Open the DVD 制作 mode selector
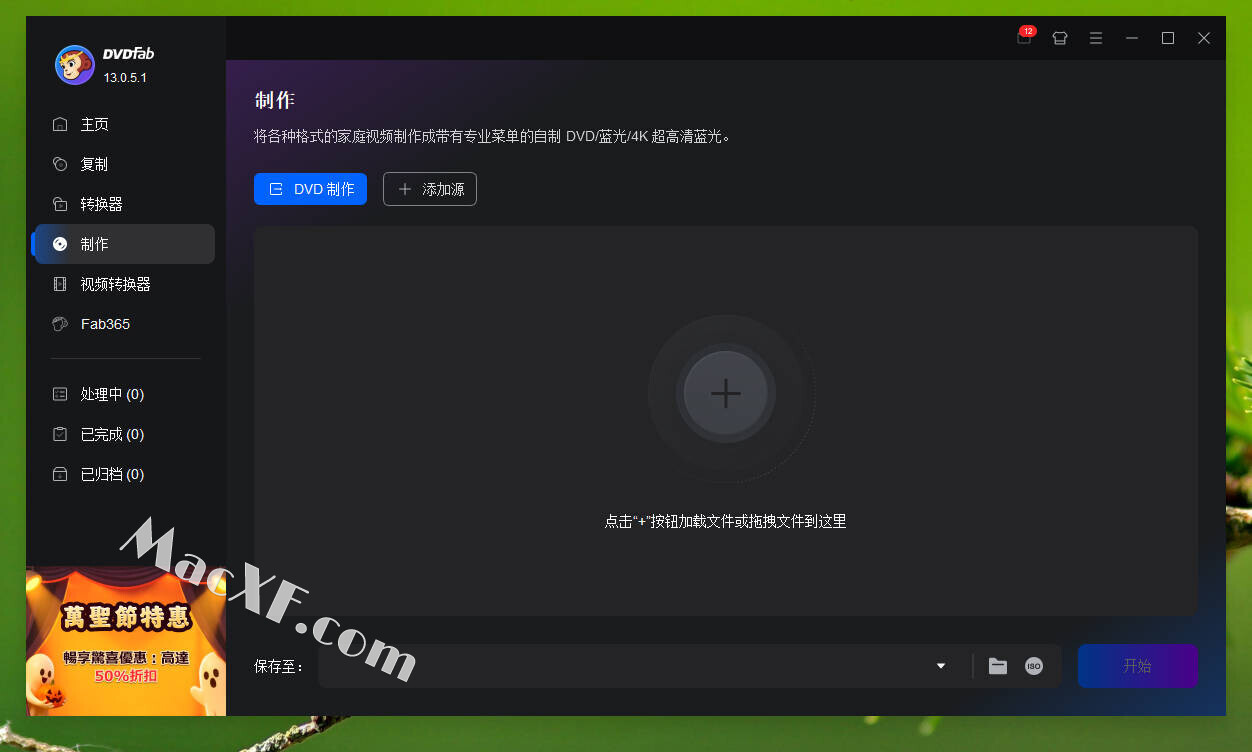1252x752 pixels. (310, 189)
